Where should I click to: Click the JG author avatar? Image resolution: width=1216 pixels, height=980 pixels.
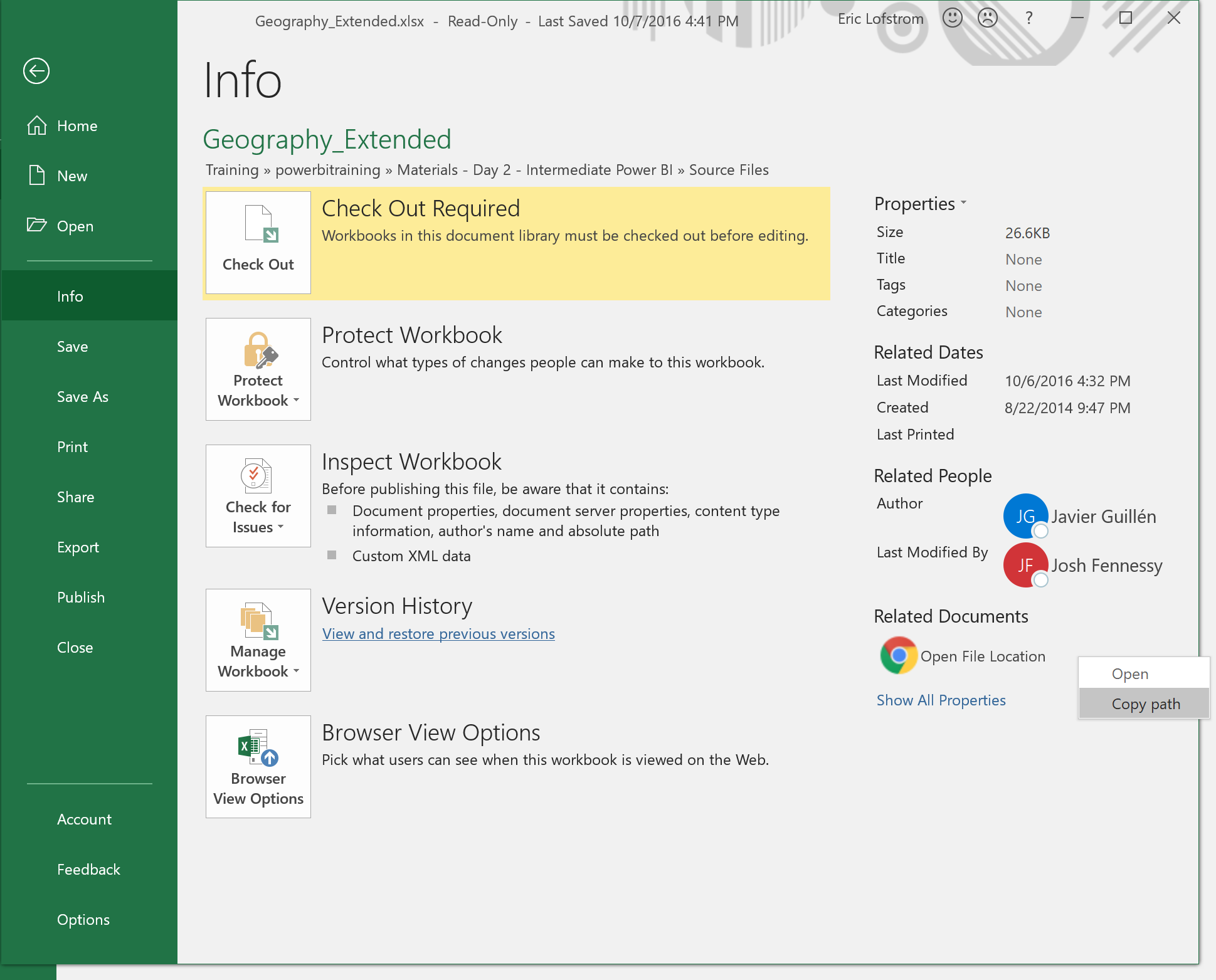(1026, 516)
